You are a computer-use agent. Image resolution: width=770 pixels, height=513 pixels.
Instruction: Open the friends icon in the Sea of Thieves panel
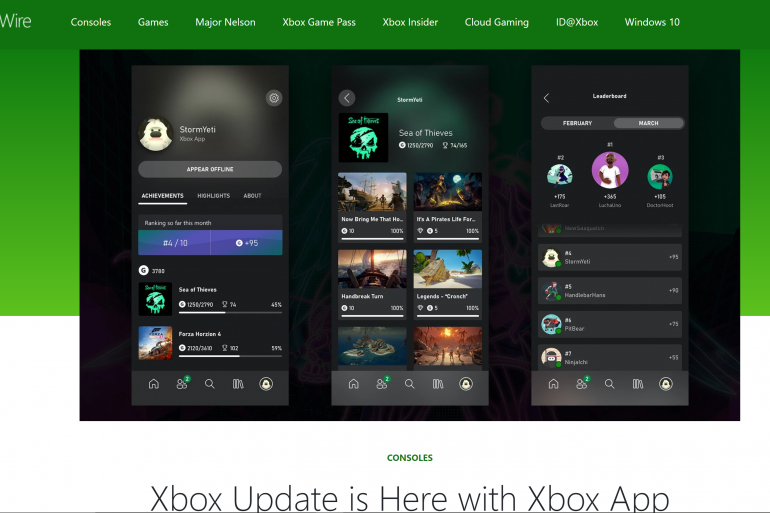[x=381, y=384]
